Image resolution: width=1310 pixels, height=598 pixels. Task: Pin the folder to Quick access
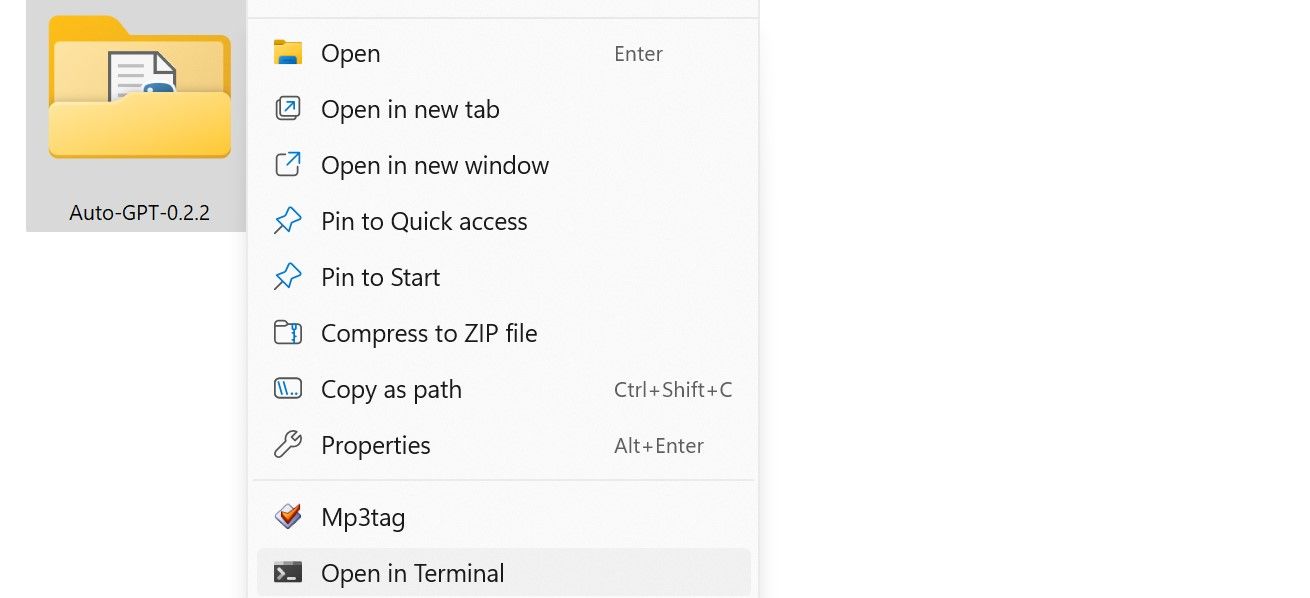(x=424, y=221)
